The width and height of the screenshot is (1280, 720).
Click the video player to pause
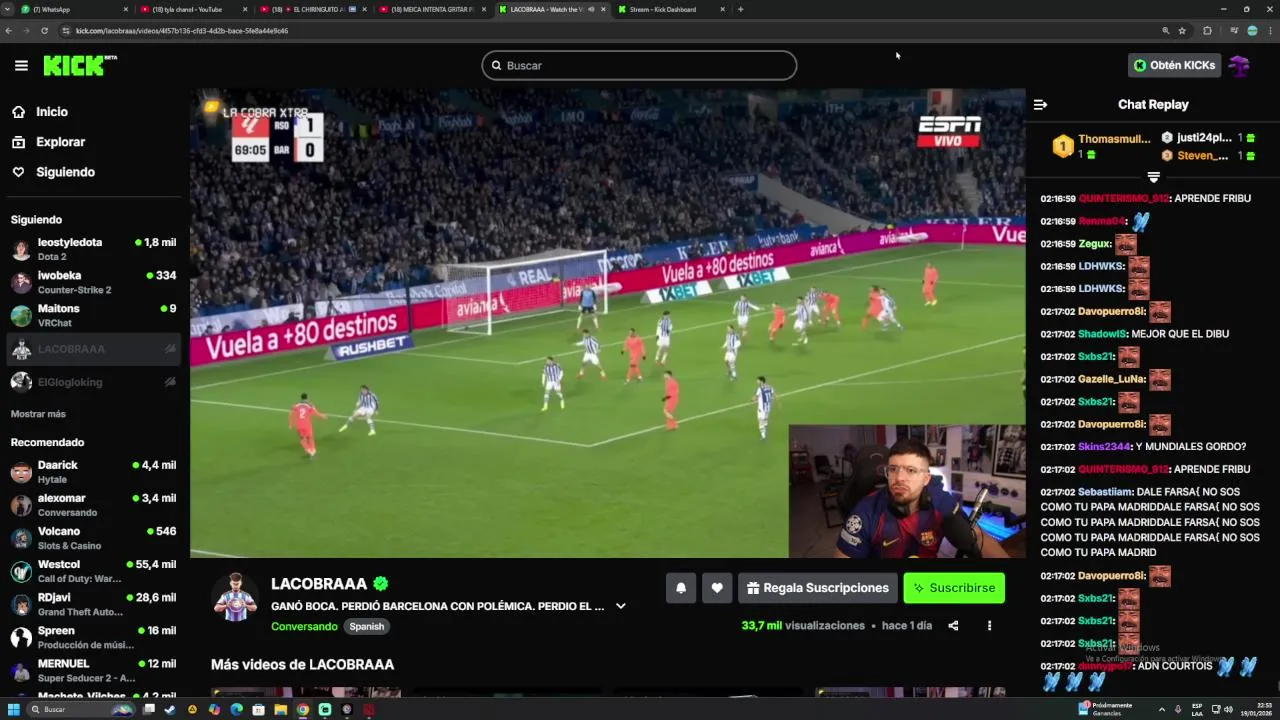click(x=607, y=323)
